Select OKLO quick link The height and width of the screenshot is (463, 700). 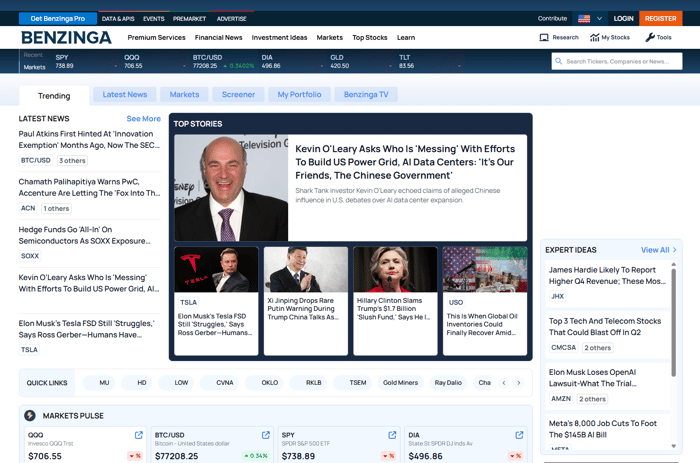coord(264,383)
